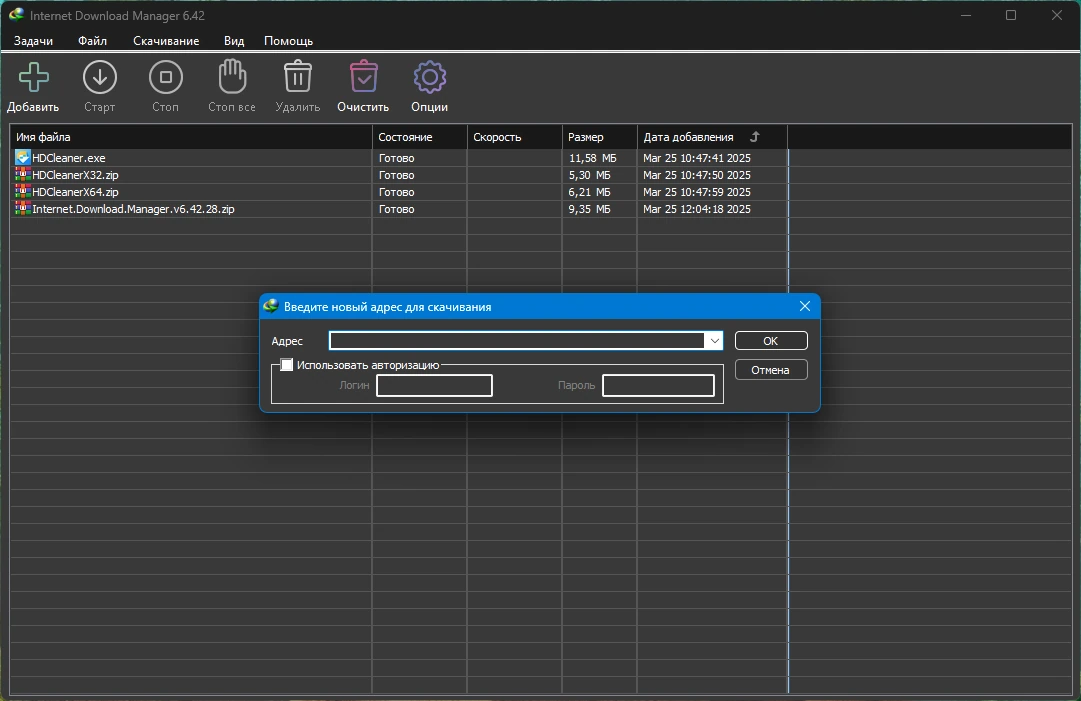Image resolution: width=1081 pixels, height=701 pixels.
Task: Click the Удалить trash bin icon
Action: coord(298,77)
